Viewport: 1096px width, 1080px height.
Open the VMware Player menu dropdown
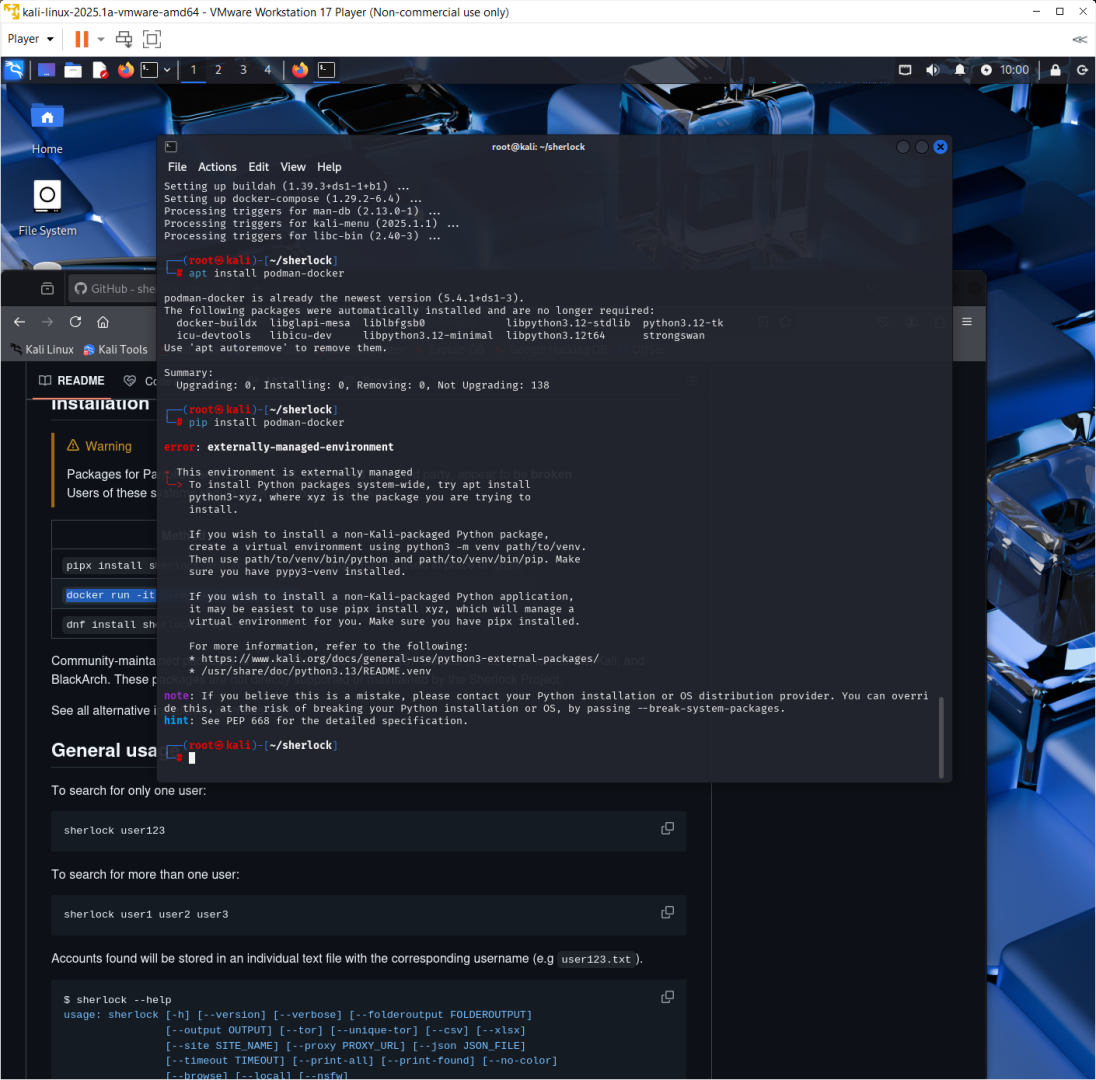30,39
